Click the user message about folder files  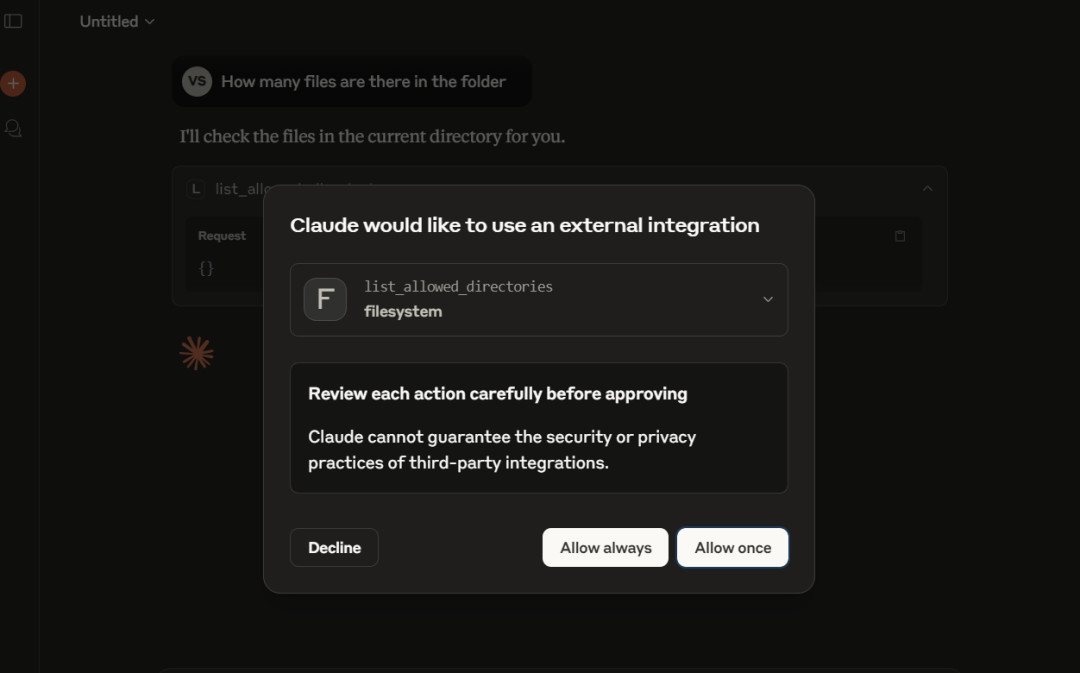coord(363,82)
